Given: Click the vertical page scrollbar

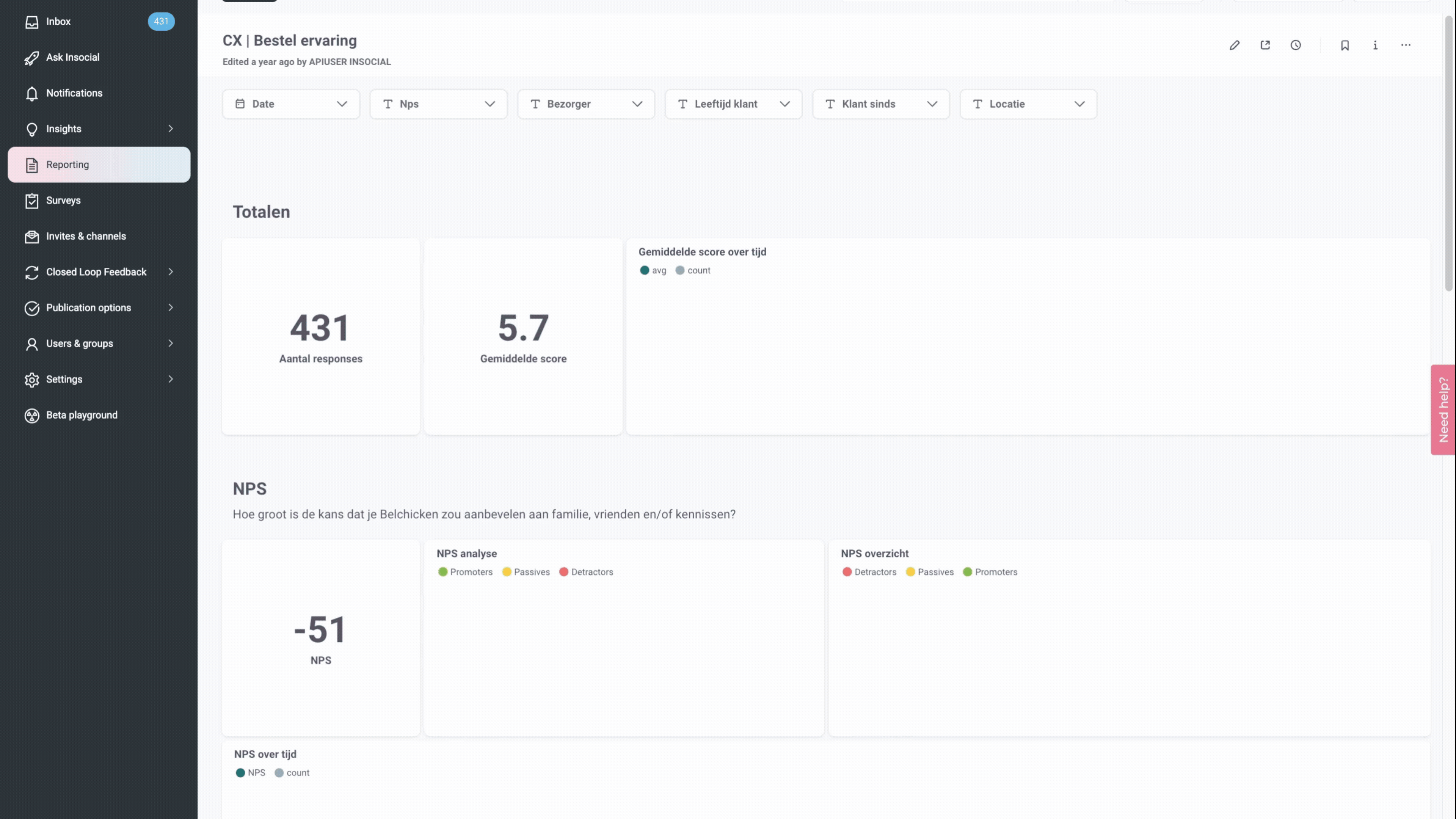Looking at the screenshot, I should pos(1449,152).
